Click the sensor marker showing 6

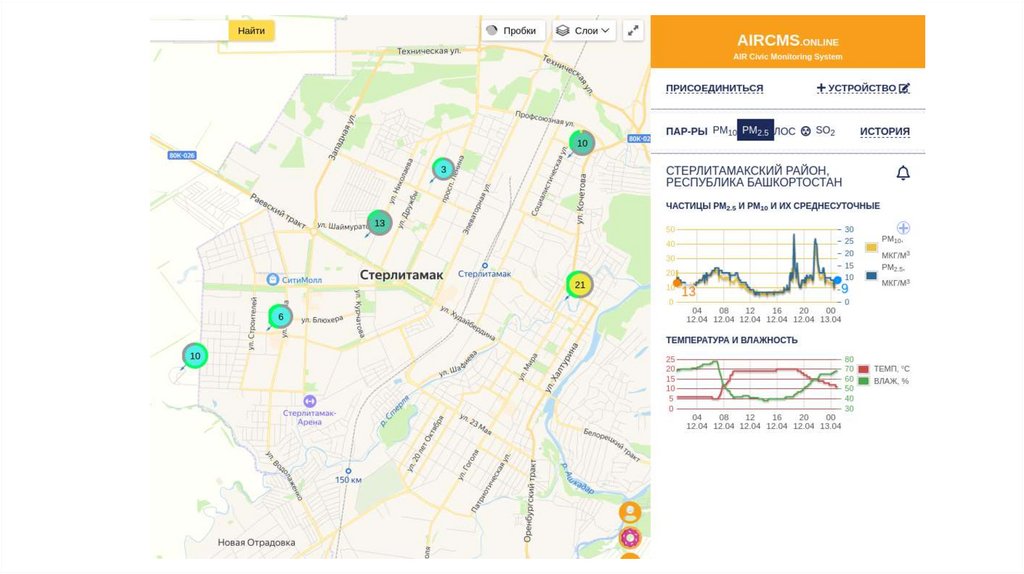point(281,317)
